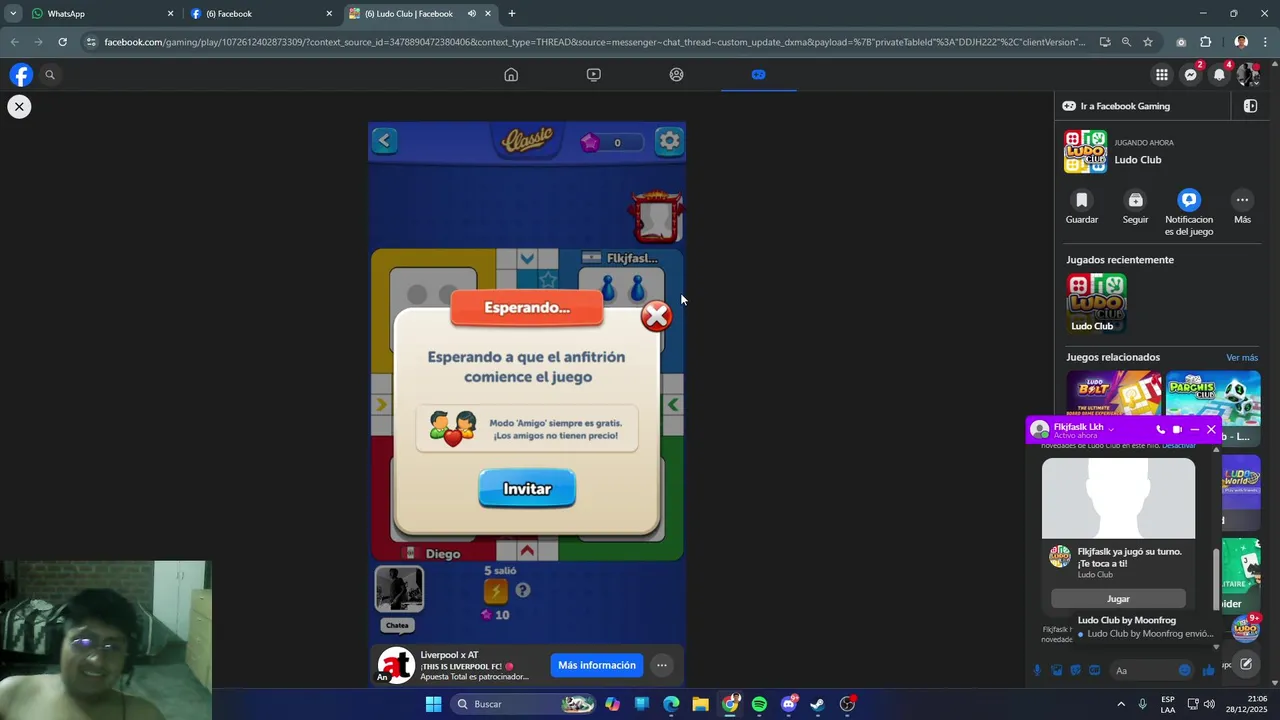Image resolution: width=1280 pixels, height=720 pixels.
Task: Bookmark this page with star icon
Action: click(1148, 42)
